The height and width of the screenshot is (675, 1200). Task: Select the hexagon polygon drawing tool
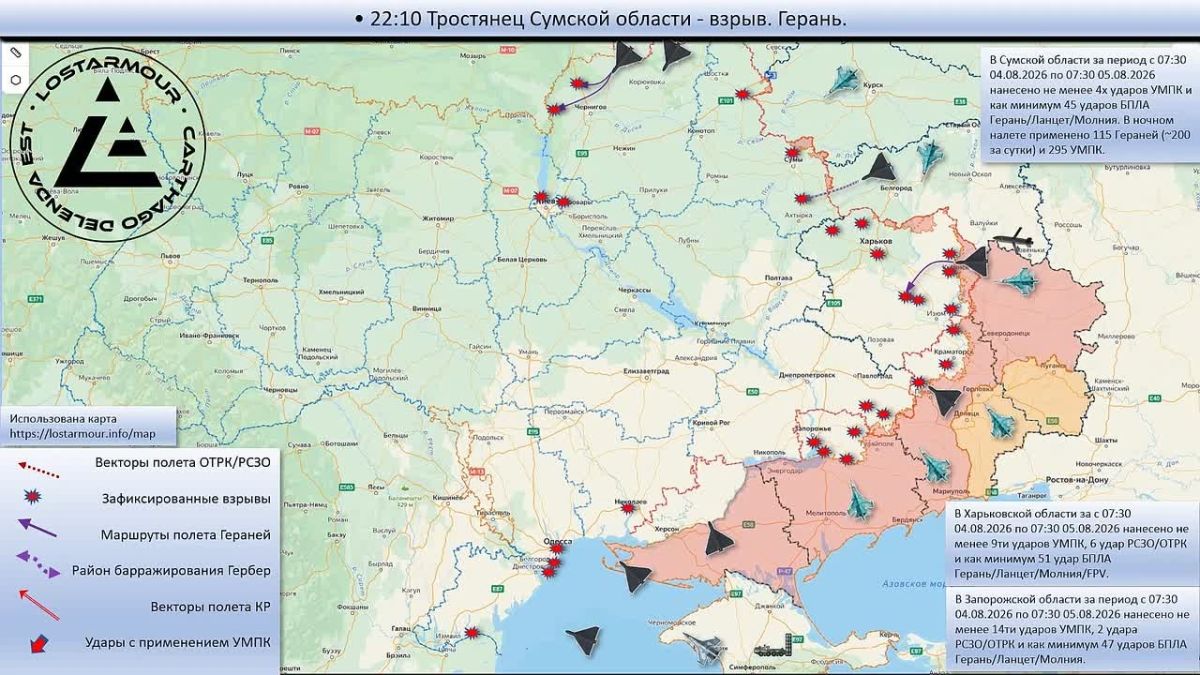(x=16, y=79)
